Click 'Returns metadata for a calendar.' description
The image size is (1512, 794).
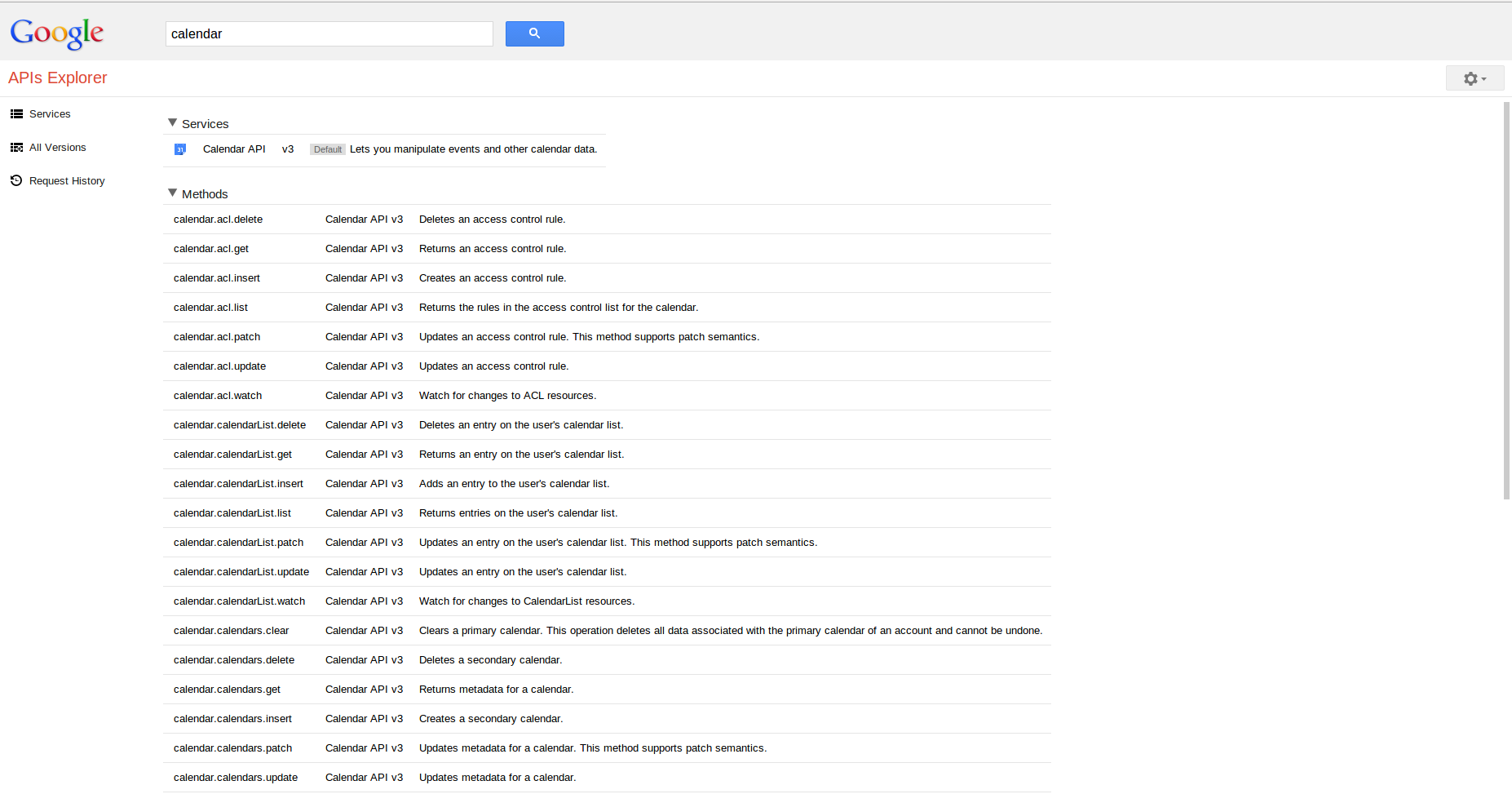click(x=497, y=690)
